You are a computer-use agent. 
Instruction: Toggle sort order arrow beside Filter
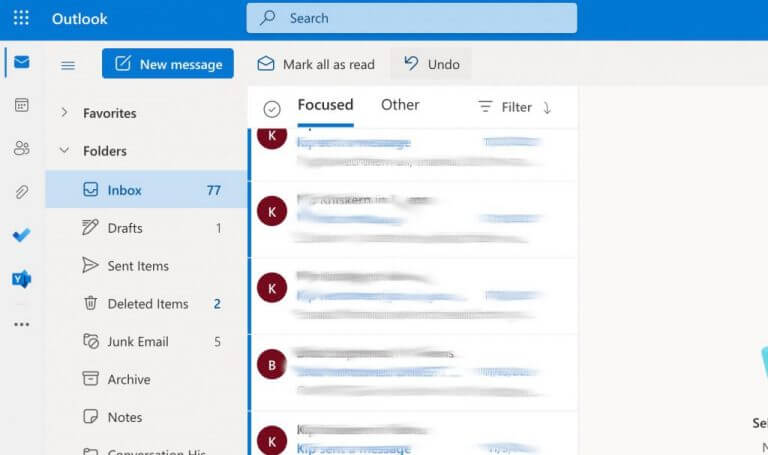tap(547, 107)
